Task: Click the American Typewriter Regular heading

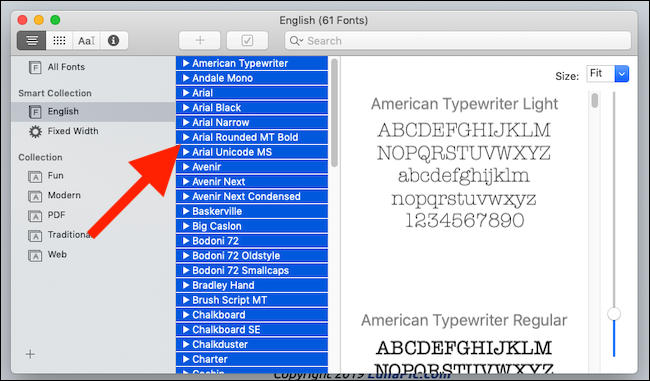Action: (x=464, y=320)
